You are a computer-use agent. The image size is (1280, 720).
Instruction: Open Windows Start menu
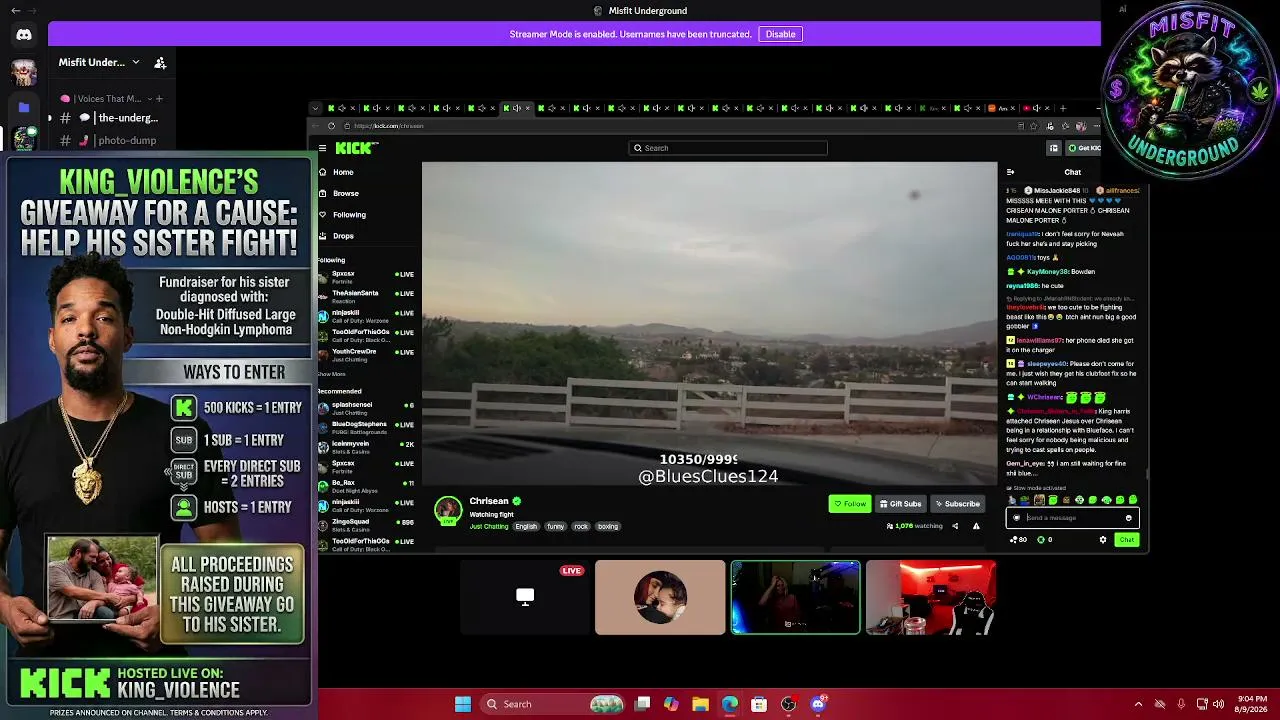(x=463, y=704)
